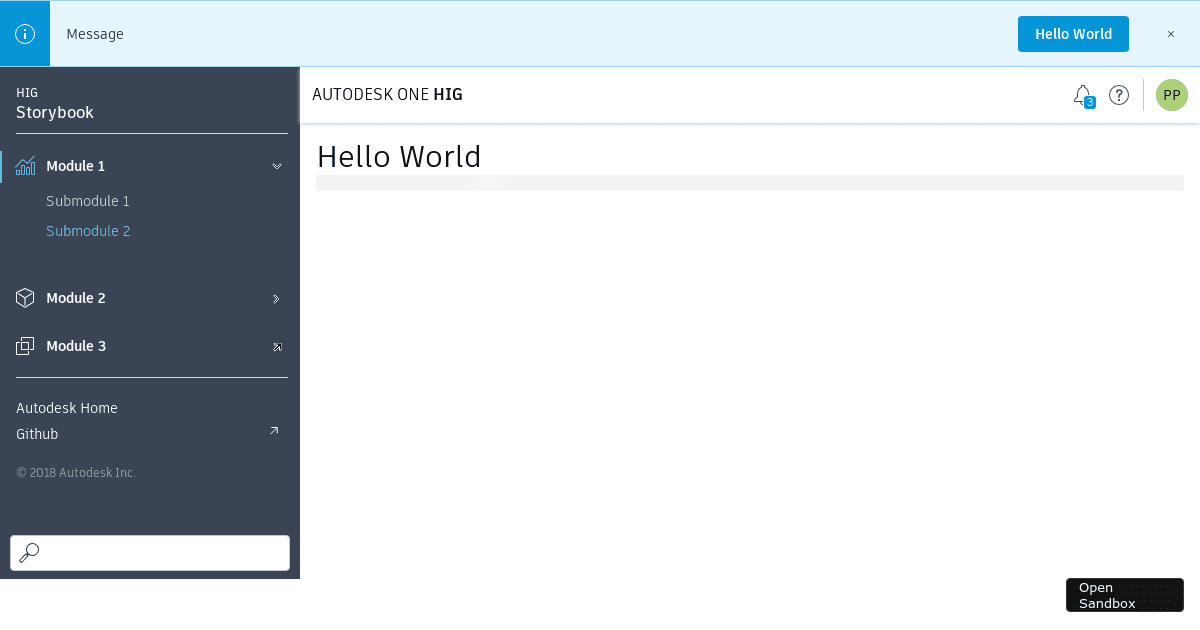The width and height of the screenshot is (1200, 630).
Task: Click the Module 2 cube icon
Action: click(x=26, y=298)
